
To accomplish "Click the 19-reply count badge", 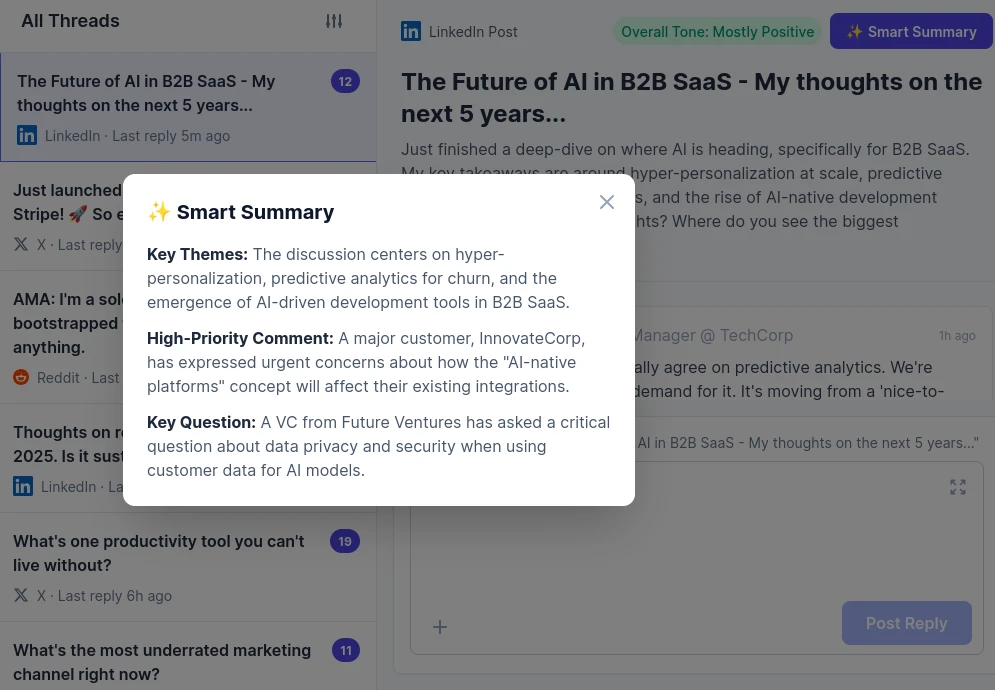I will [x=345, y=541].
